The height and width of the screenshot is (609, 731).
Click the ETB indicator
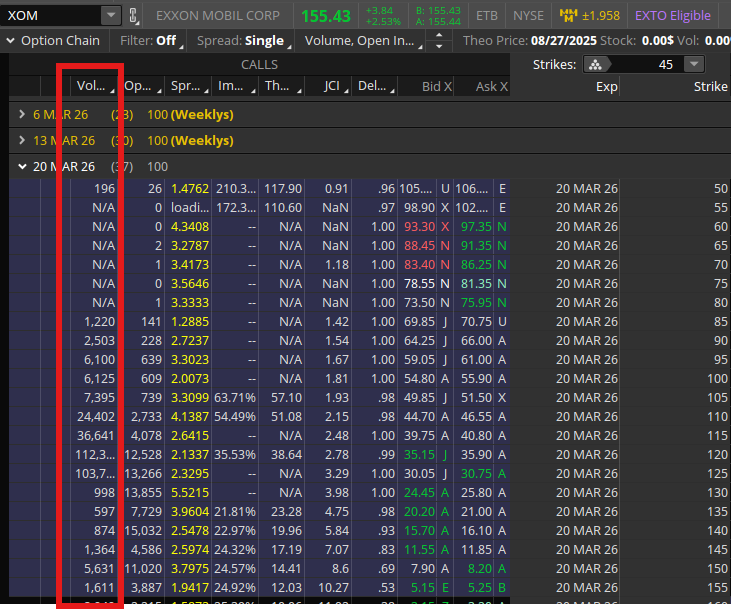point(487,16)
